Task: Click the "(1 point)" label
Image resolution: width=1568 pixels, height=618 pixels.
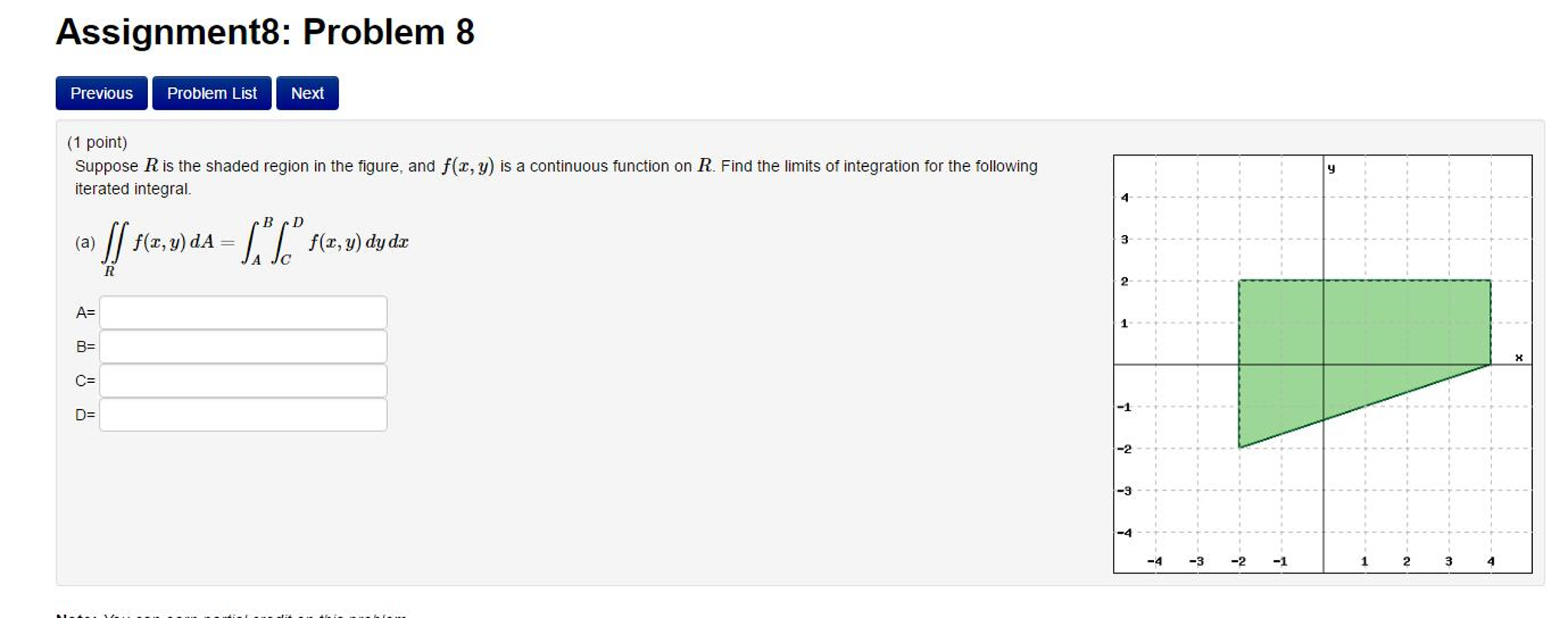Action: 97,142
